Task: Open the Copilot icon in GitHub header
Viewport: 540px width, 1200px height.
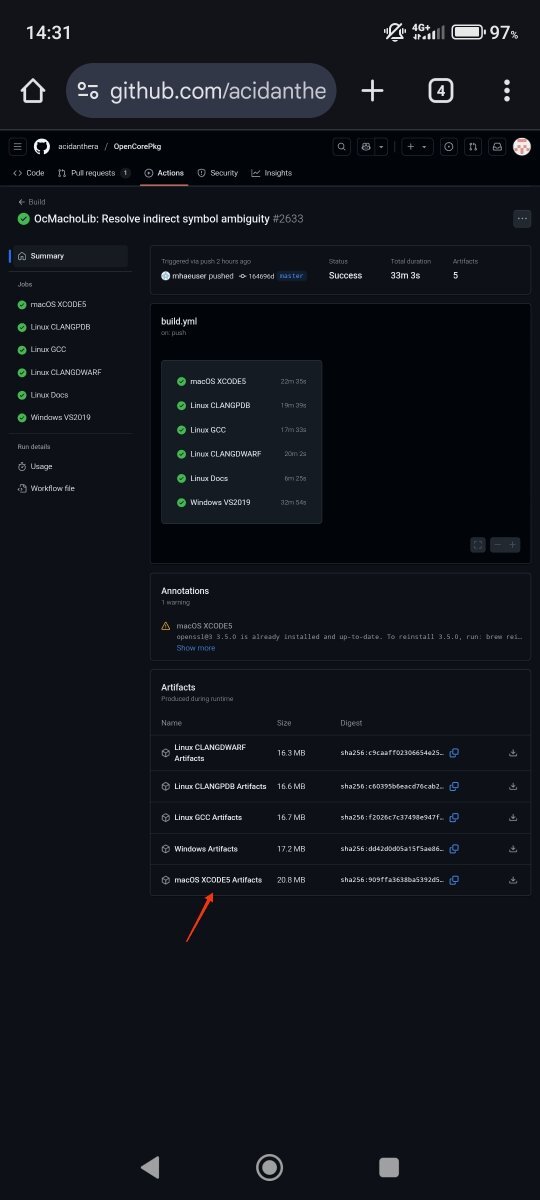Action: (x=367, y=147)
